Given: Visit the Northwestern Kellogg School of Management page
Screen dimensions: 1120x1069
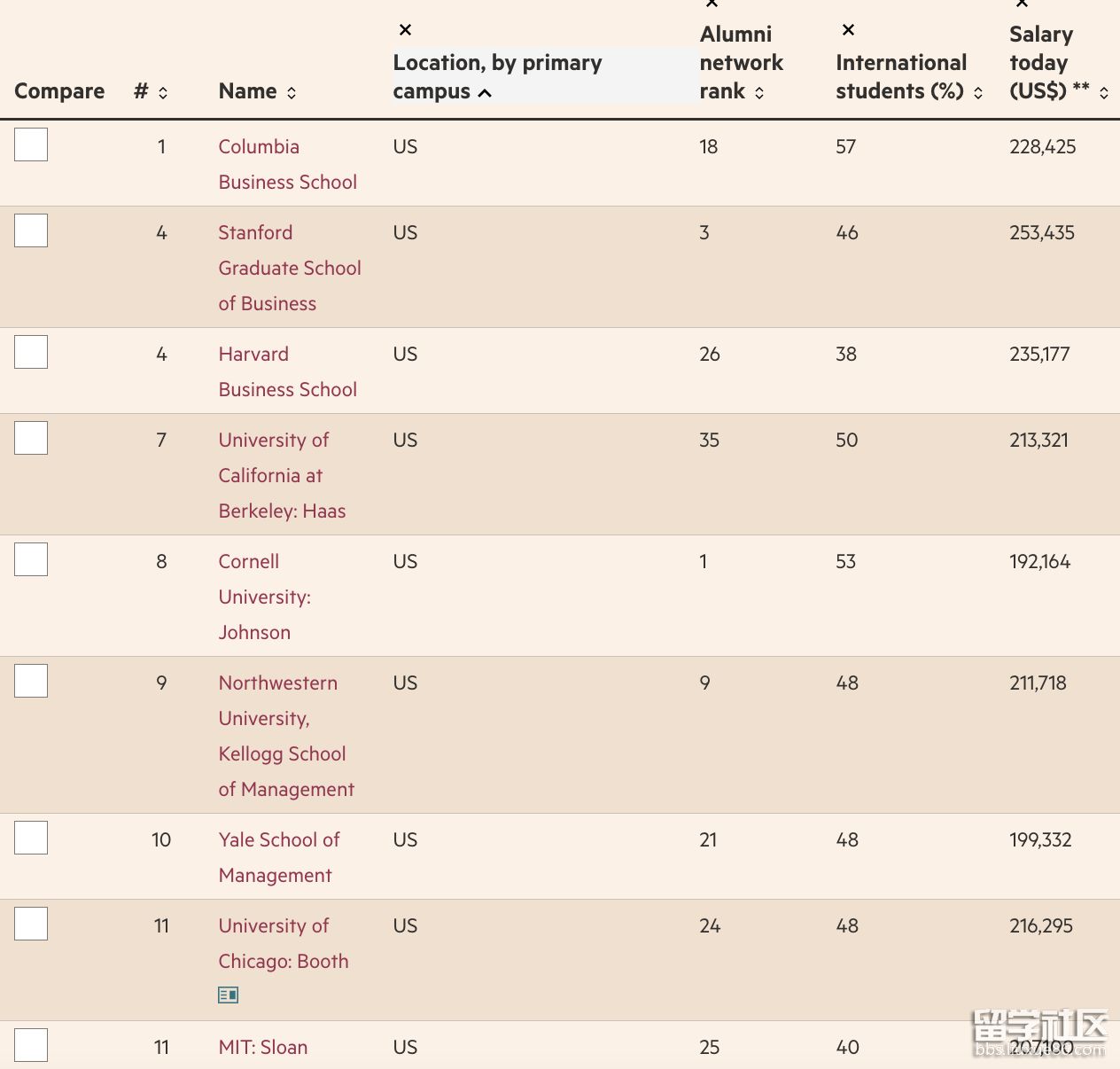Looking at the screenshot, I should tap(285, 736).
